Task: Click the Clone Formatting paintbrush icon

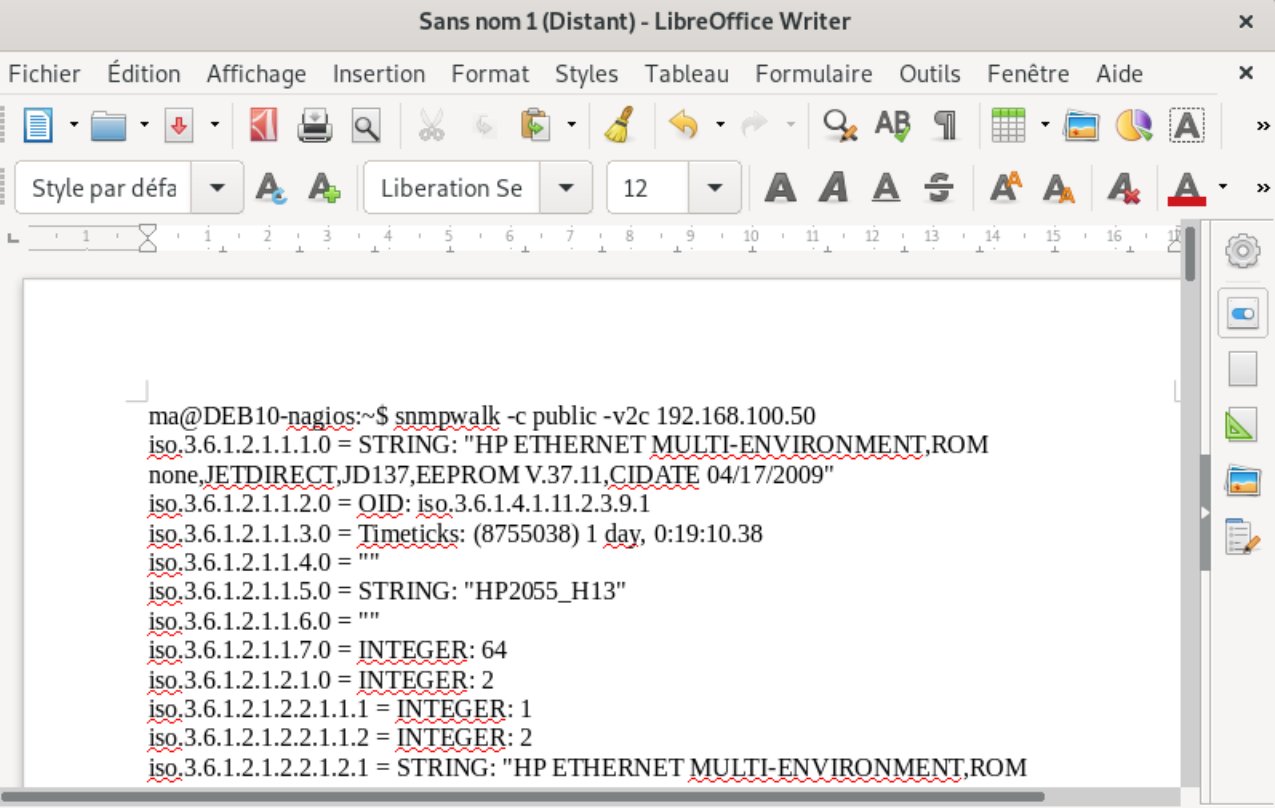Action: (x=620, y=126)
